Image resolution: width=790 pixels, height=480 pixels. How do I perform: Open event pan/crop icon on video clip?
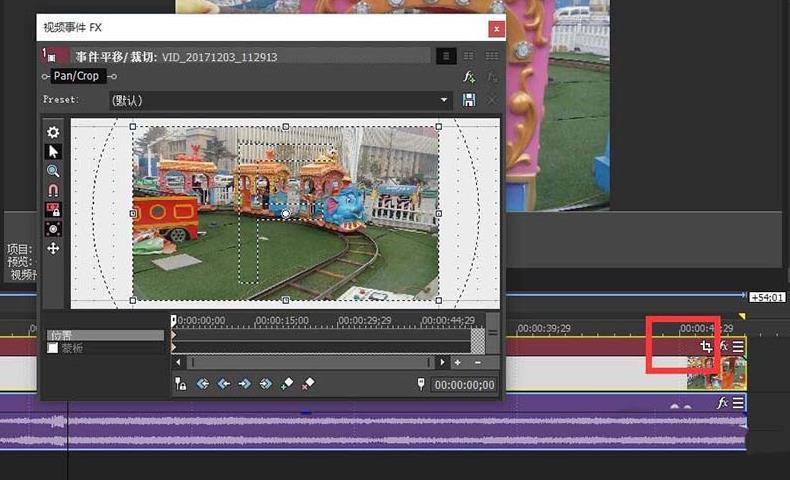tap(706, 346)
